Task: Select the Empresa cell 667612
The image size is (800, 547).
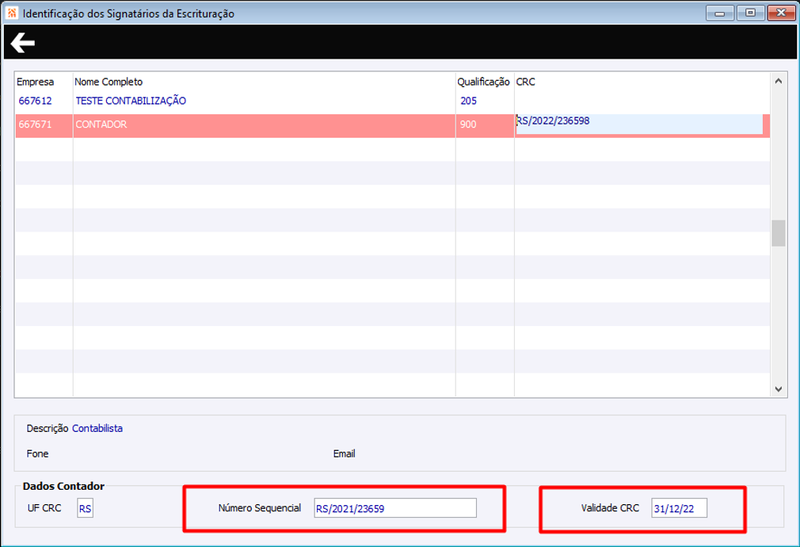Action: (35, 101)
